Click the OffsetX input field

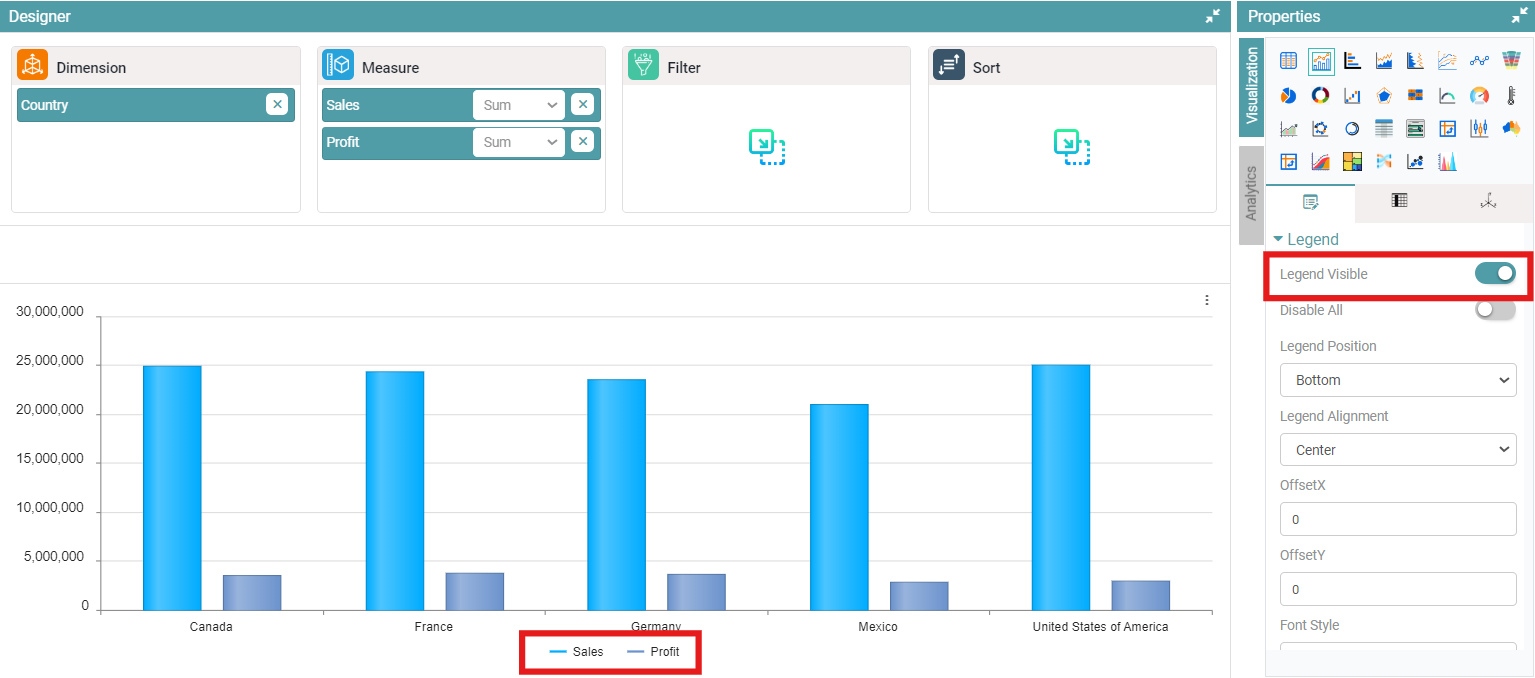click(1397, 520)
